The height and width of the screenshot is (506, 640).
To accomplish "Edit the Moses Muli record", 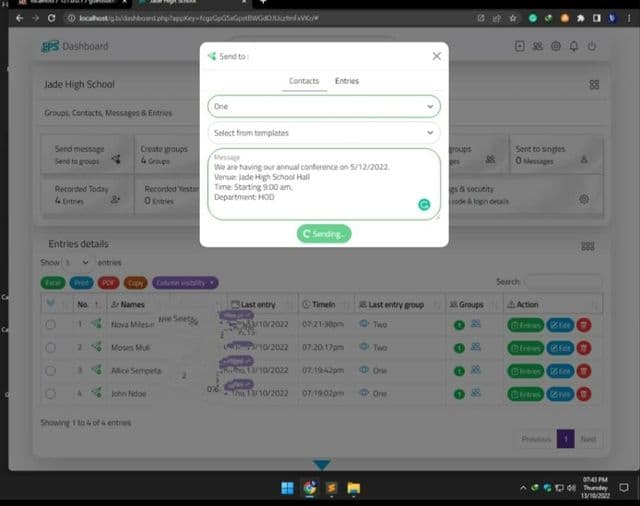I will 560,348.
